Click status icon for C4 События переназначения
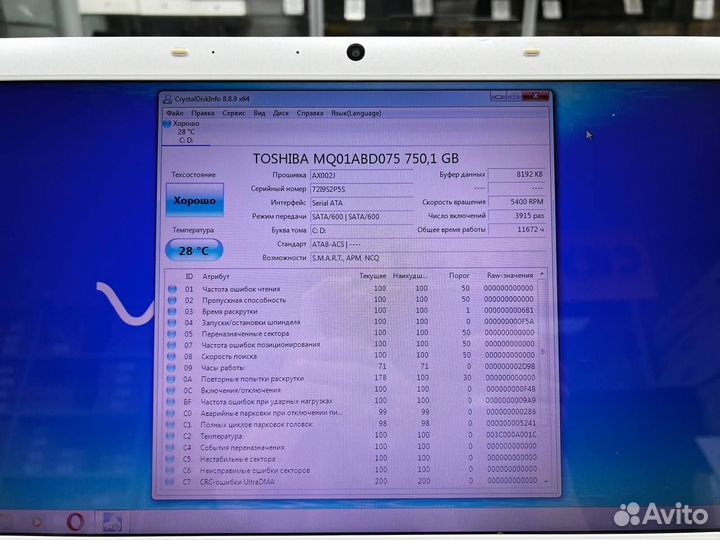 (x=170, y=447)
